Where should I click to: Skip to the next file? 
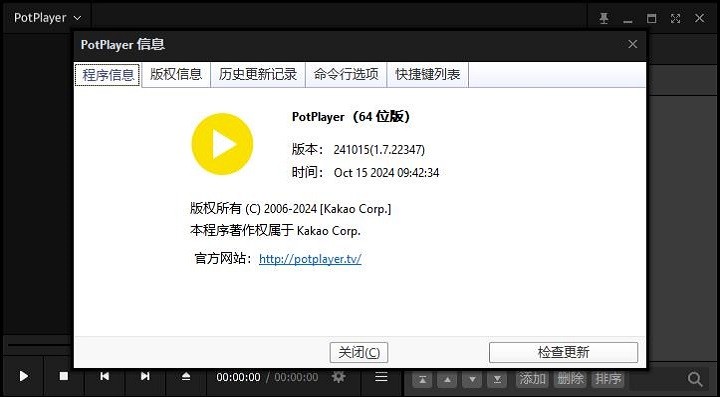point(145,376)
